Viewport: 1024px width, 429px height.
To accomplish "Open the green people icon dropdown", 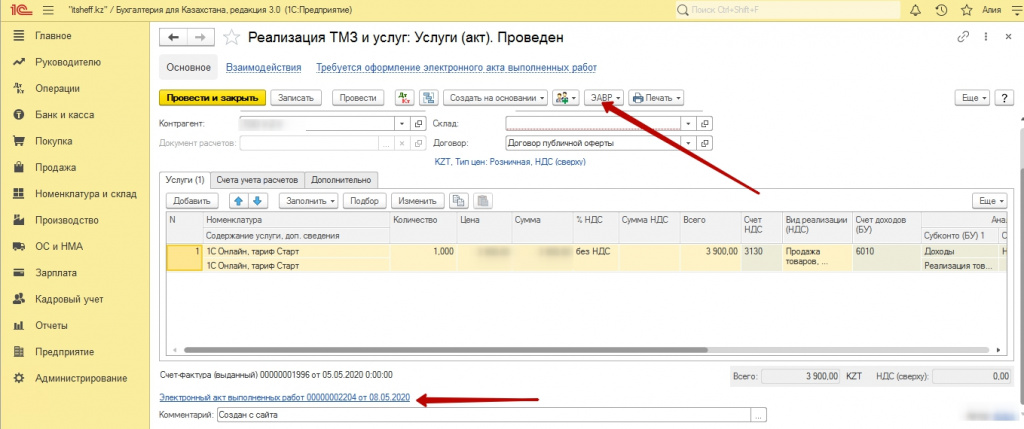I will click(x=566, y=98).
